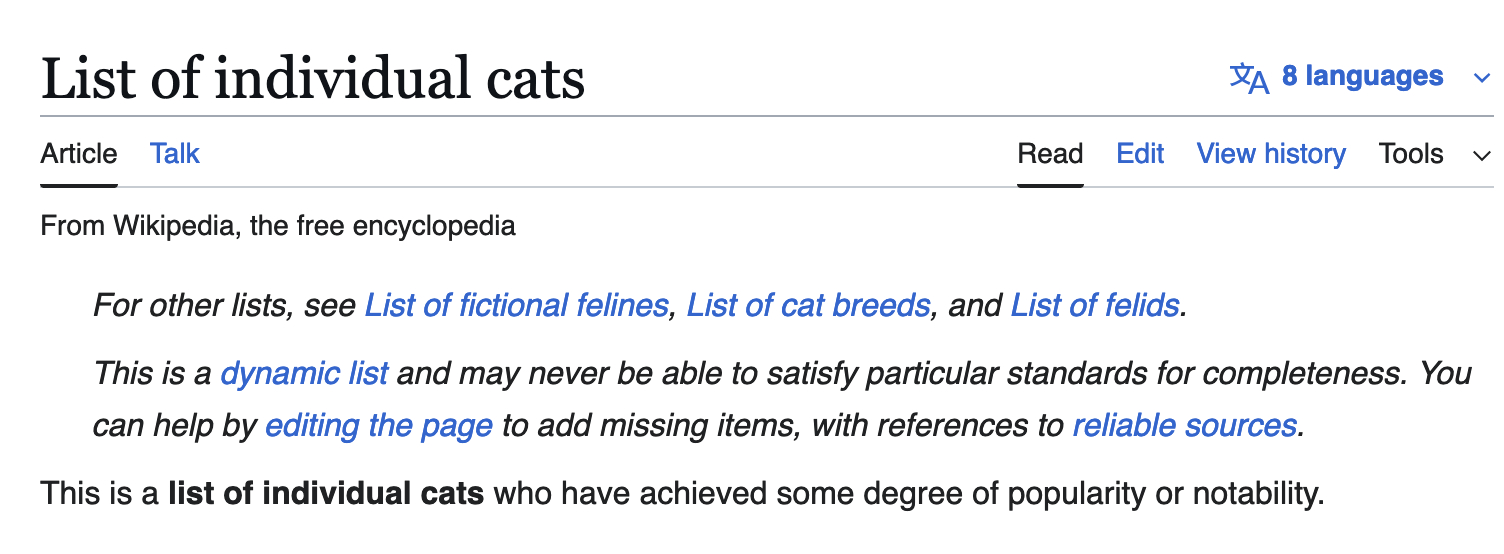Screen dimensions: 1504x554
Task: Select the Article tab
Action: pos(79,154)
